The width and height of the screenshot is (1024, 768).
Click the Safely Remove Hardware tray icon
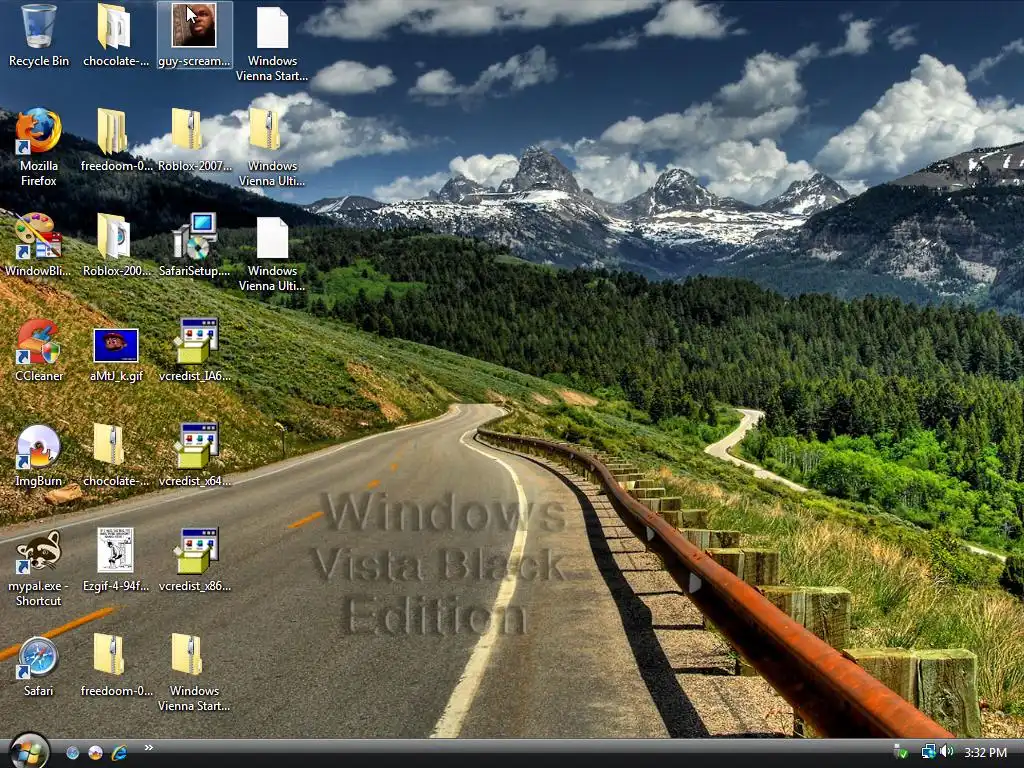tap(901, 752)
